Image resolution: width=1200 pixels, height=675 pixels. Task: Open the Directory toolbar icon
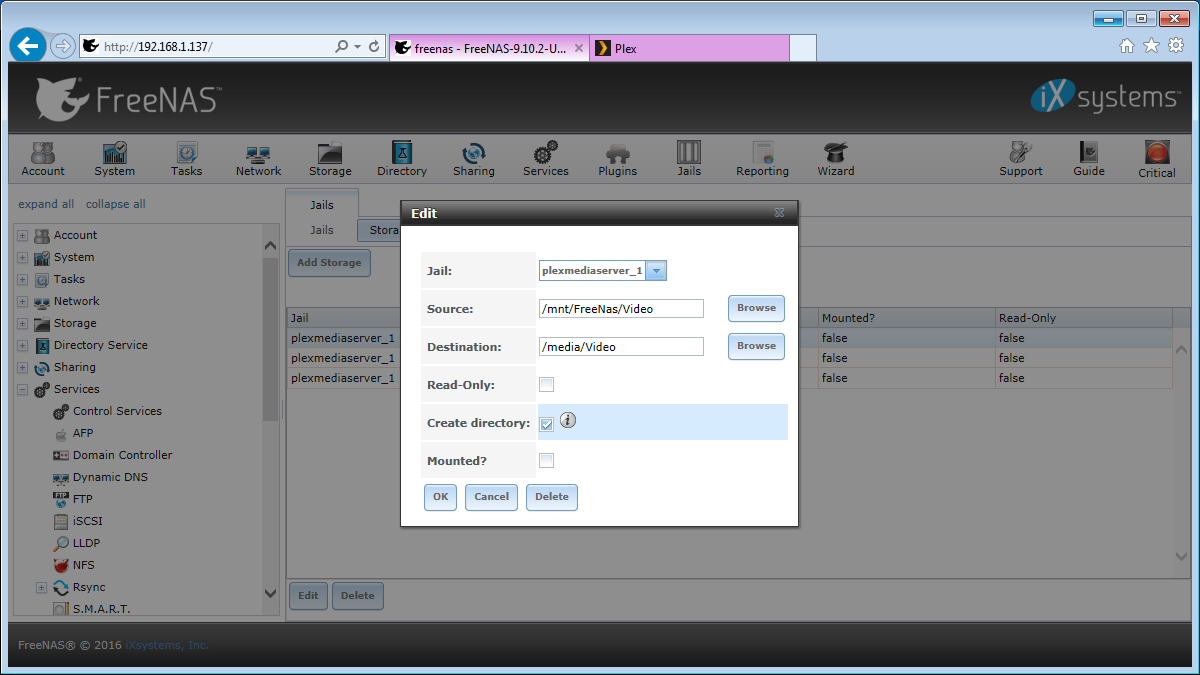coord(402,159)
